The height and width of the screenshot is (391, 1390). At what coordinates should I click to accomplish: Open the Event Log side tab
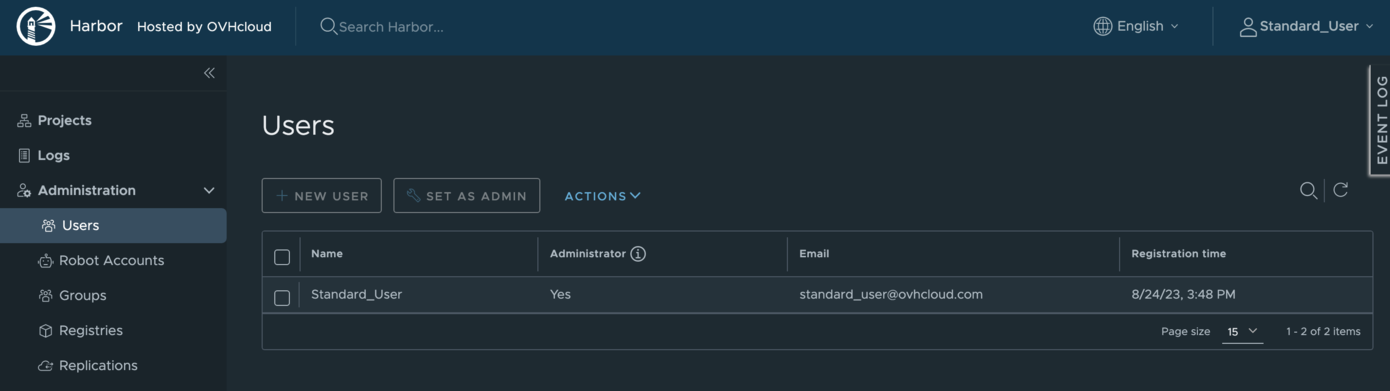pyautogui.click(x=1380, y=120)
